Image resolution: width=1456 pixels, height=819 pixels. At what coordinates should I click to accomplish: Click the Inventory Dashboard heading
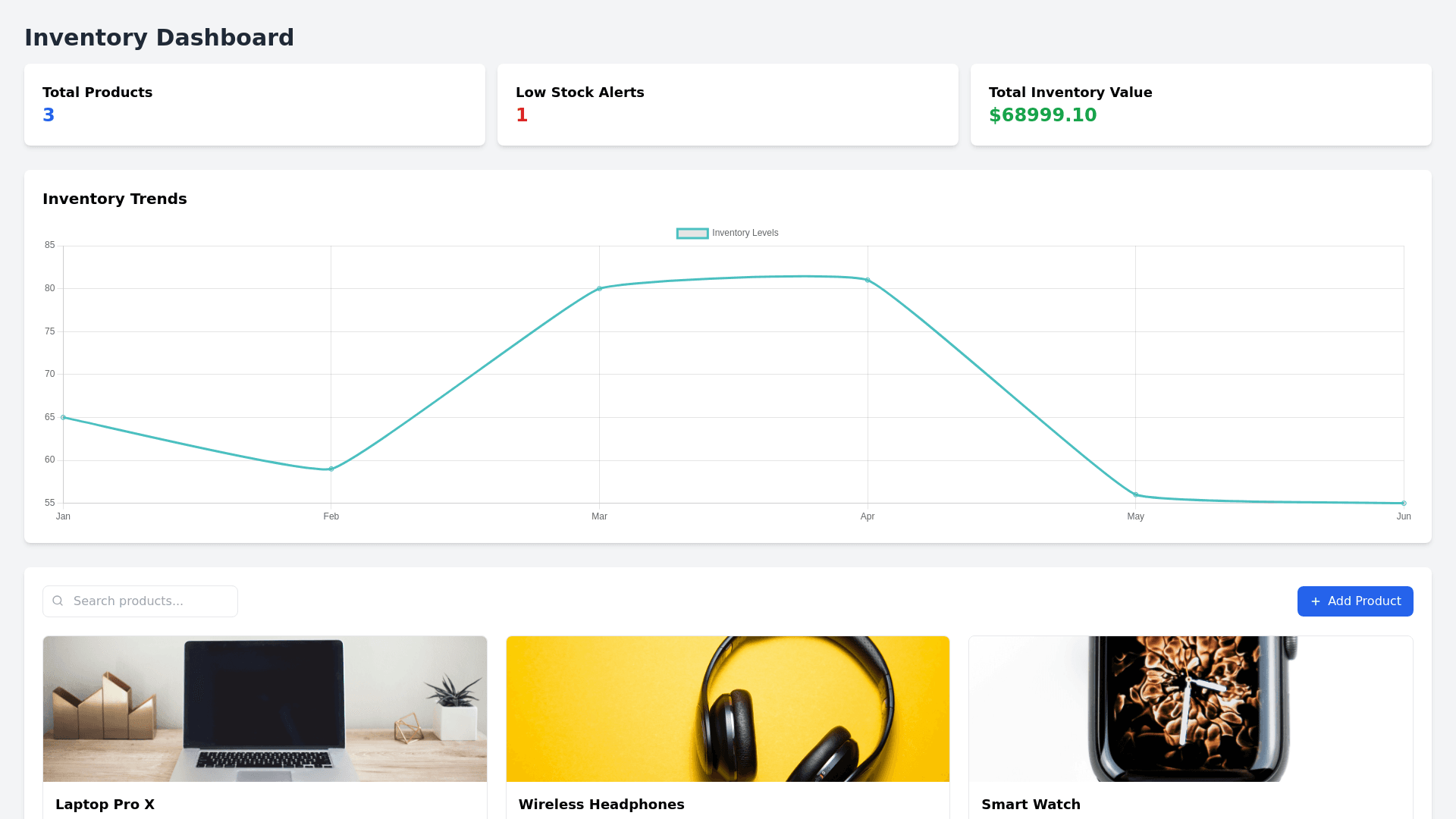tap(159, 36)
